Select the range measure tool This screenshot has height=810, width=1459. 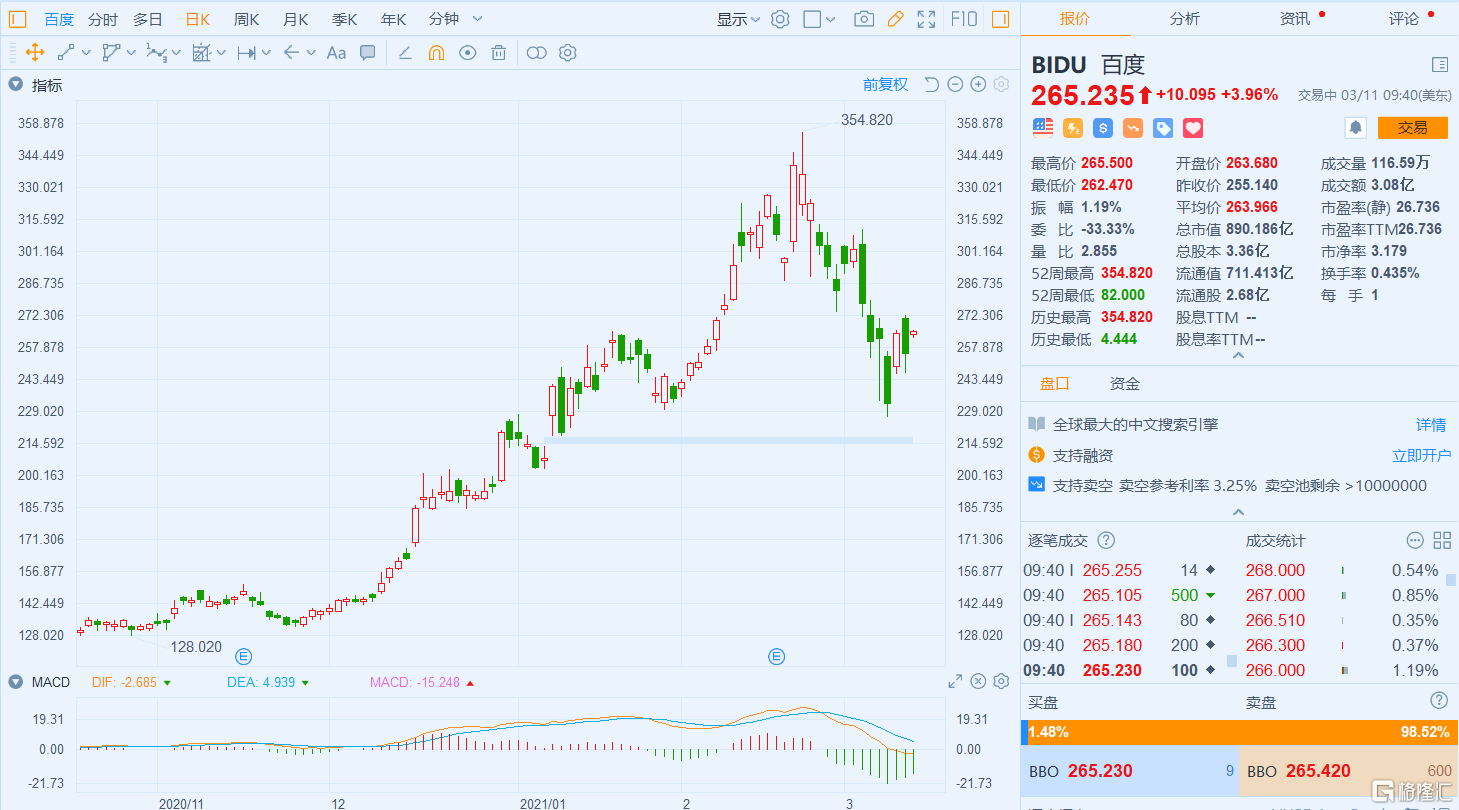[x=246, y=53]
